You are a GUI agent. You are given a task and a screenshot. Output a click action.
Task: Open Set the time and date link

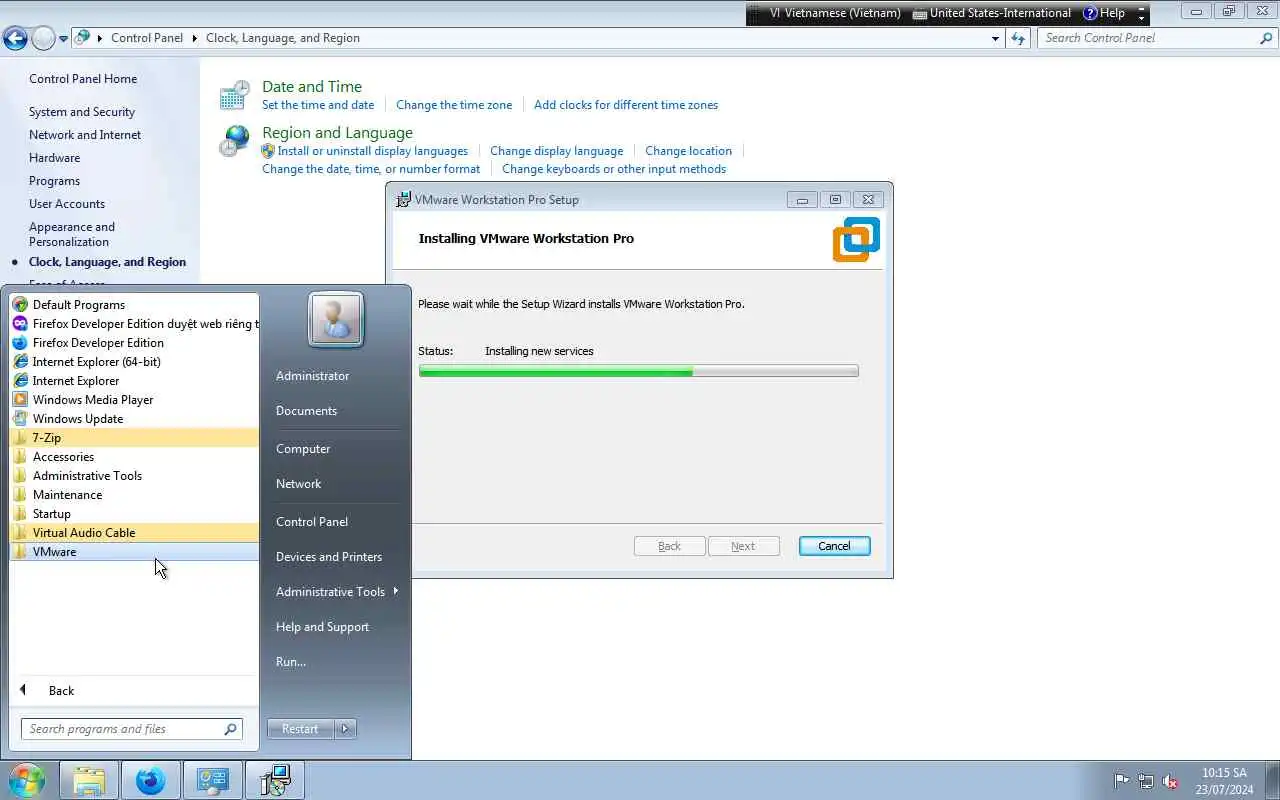click(318, 105)
